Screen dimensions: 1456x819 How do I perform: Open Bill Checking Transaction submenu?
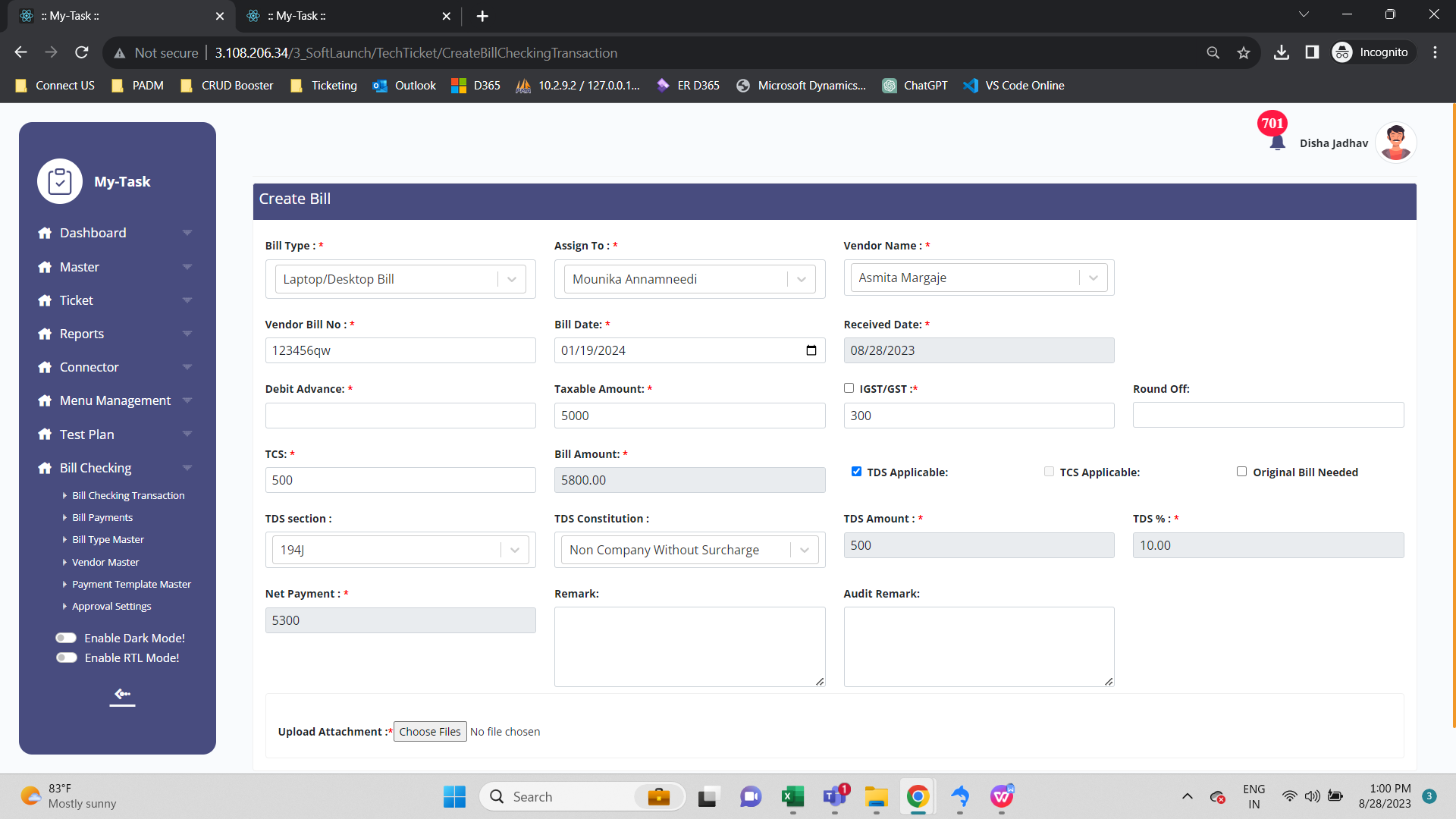click(x=128, y=495)
